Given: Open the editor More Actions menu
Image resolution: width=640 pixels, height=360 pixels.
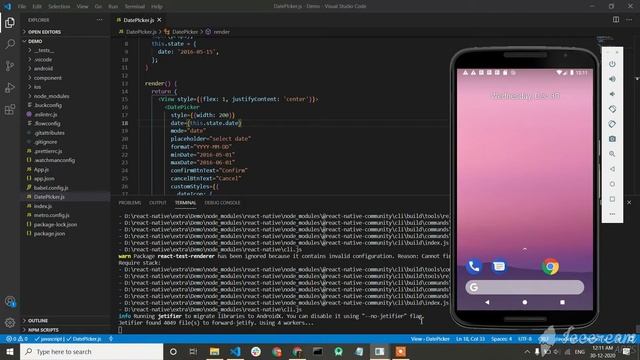Looking at the screenshot, I should coord(629,20).
